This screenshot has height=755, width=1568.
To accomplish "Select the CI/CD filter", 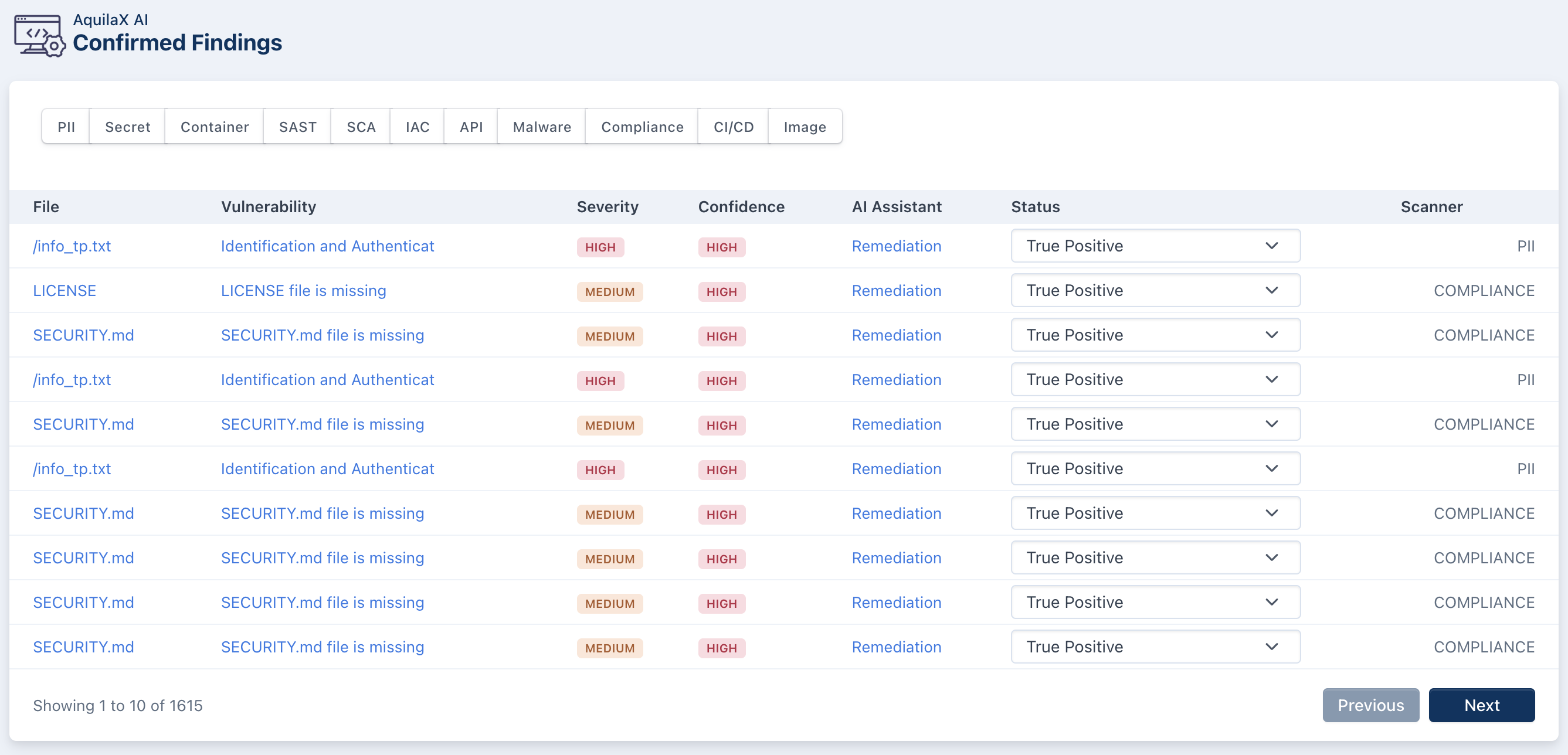I will pos(734,127).
